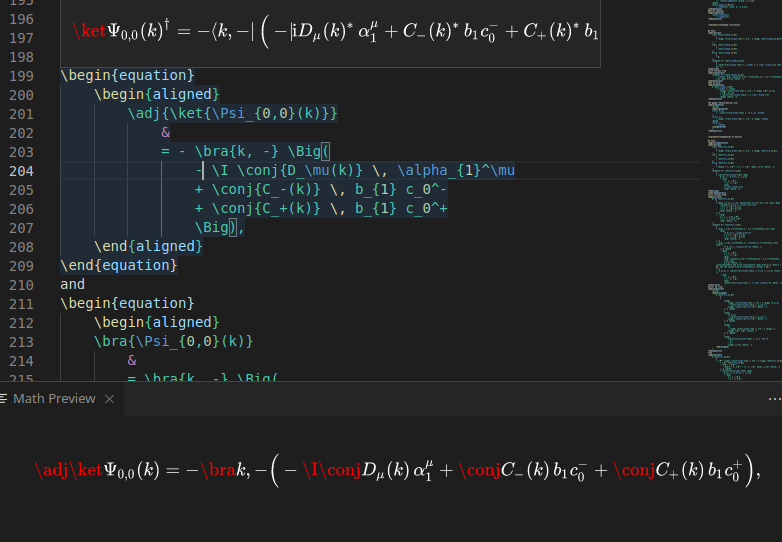Click \conj{D_\mu(k)} on line 204

300,170
